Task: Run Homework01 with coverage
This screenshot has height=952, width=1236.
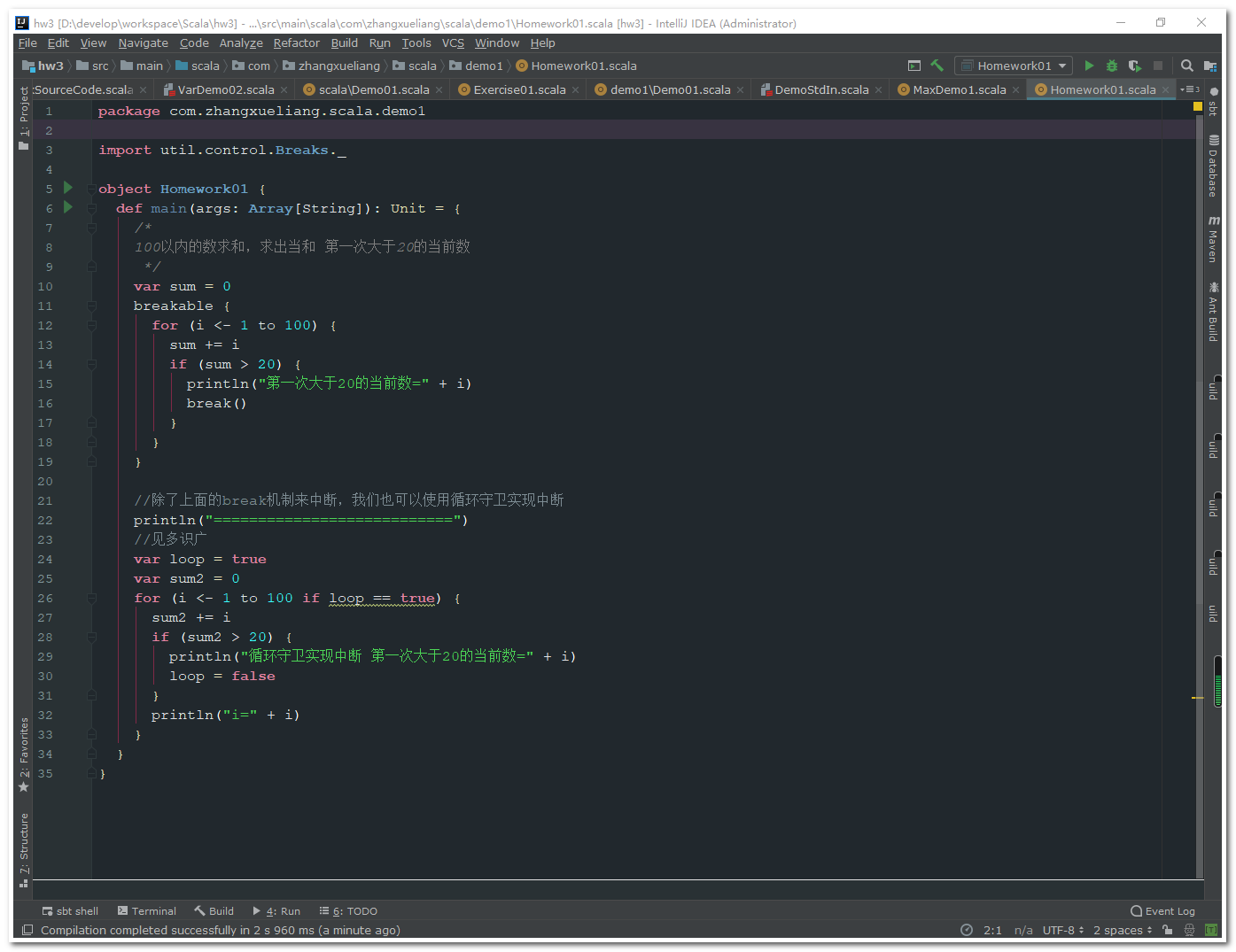Action: click(1135, 66)
